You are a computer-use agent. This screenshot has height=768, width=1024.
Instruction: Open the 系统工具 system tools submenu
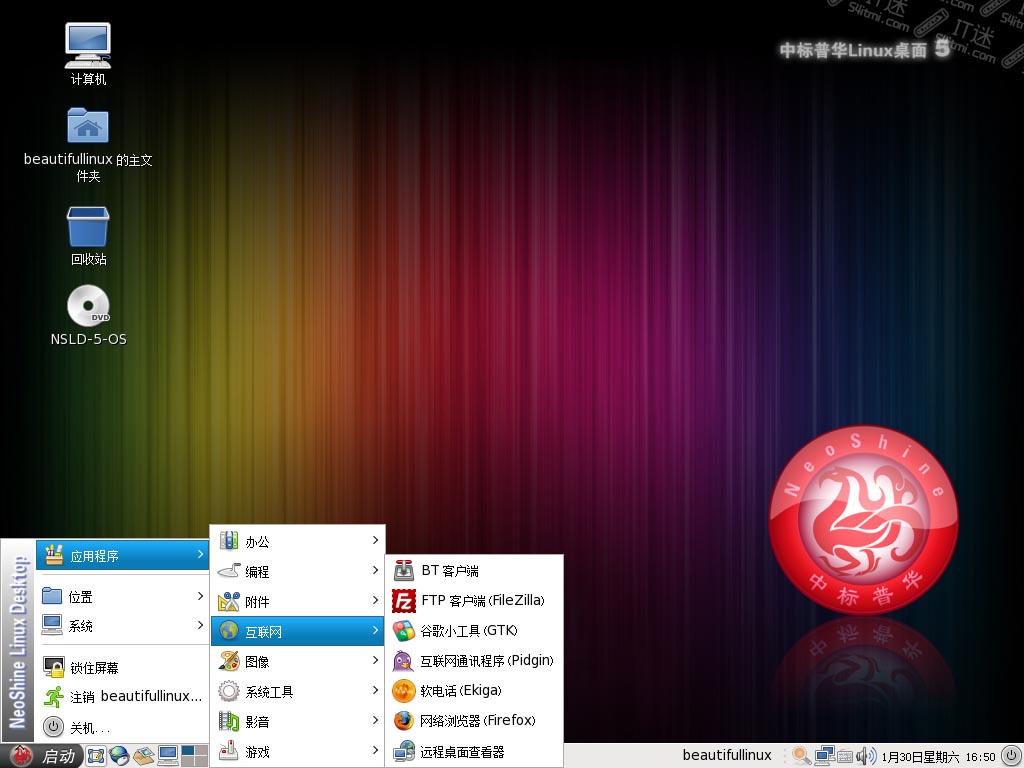pyautogui.click(x=298, y=691)
